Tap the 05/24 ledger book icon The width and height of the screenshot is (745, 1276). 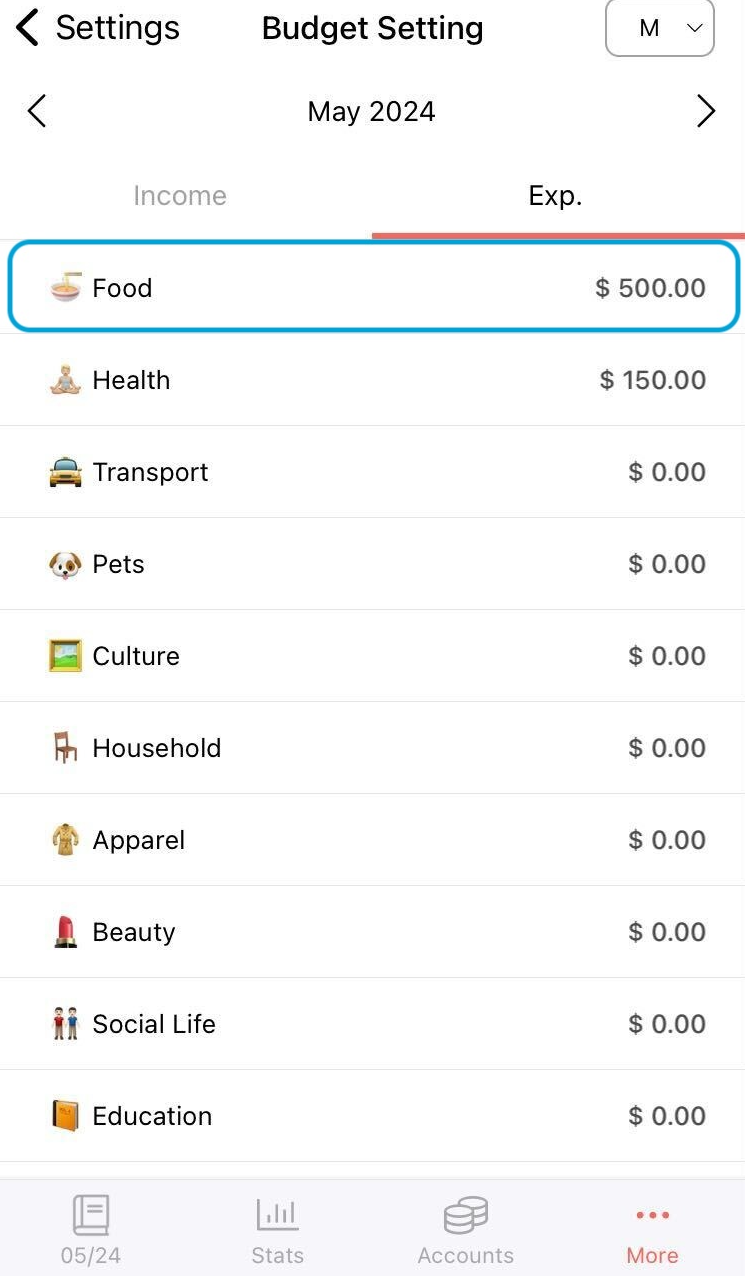tap(91, 1215)
